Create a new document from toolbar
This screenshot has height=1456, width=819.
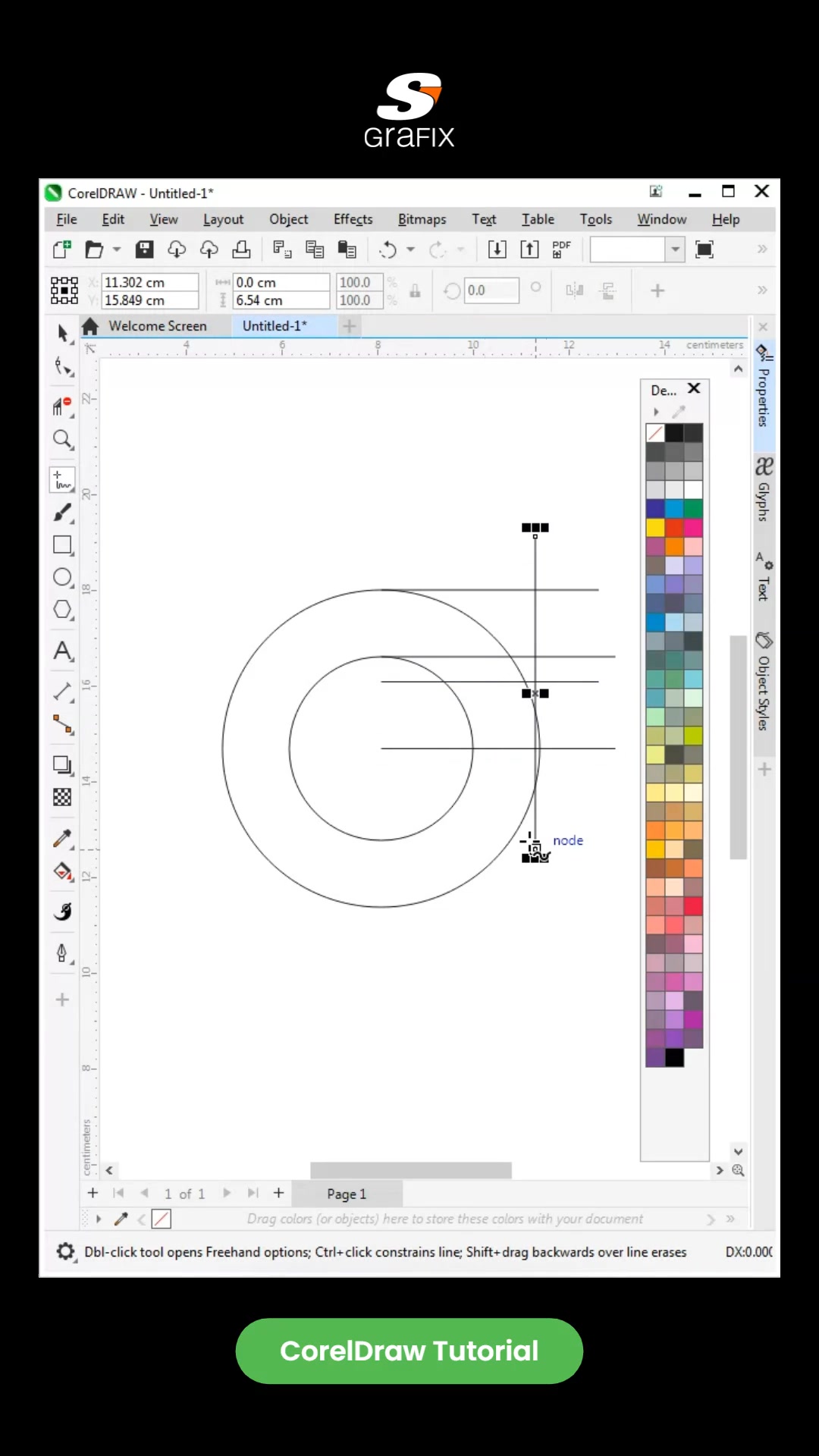point(62,249)
